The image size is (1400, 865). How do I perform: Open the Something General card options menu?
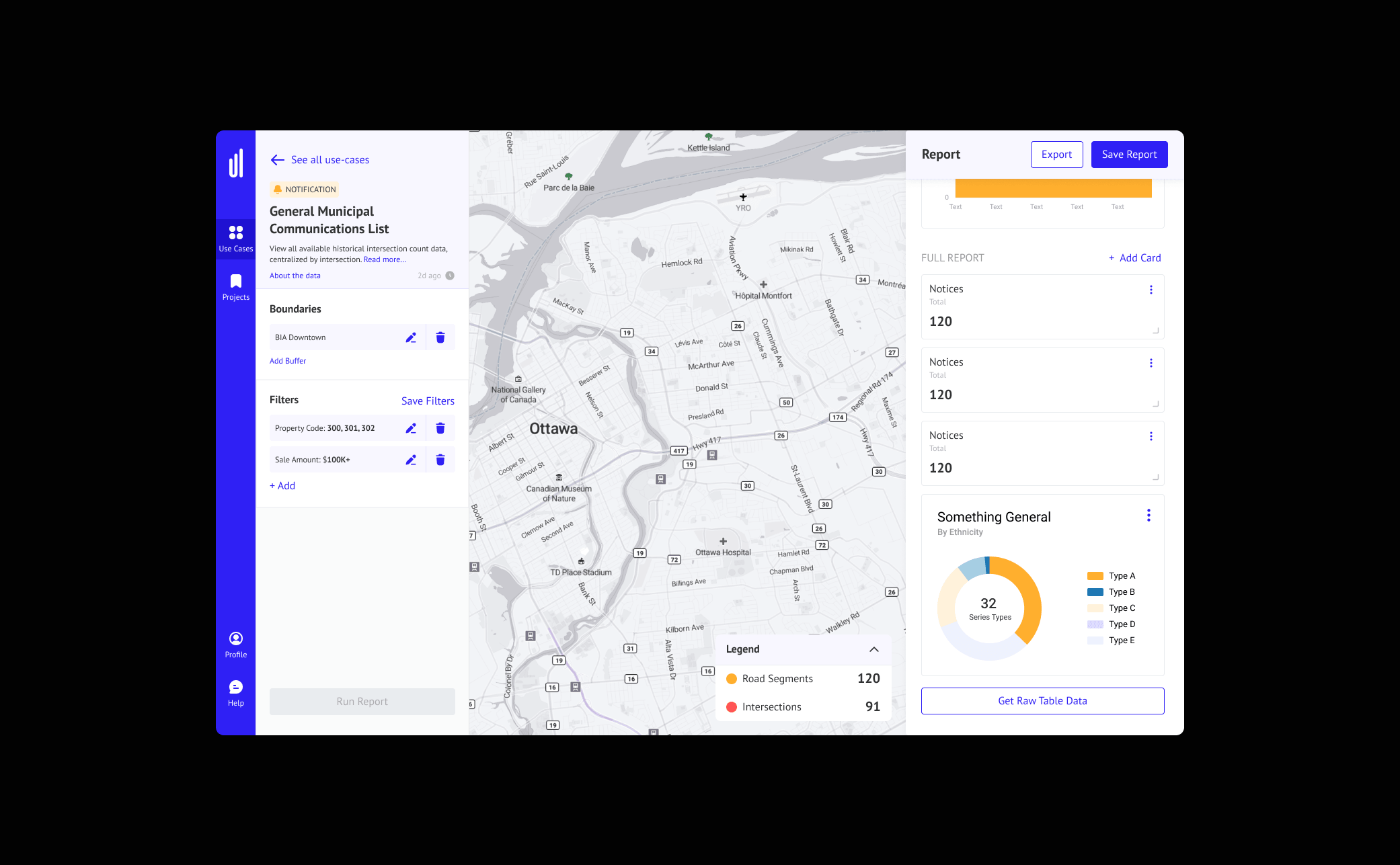[1149, 516]
